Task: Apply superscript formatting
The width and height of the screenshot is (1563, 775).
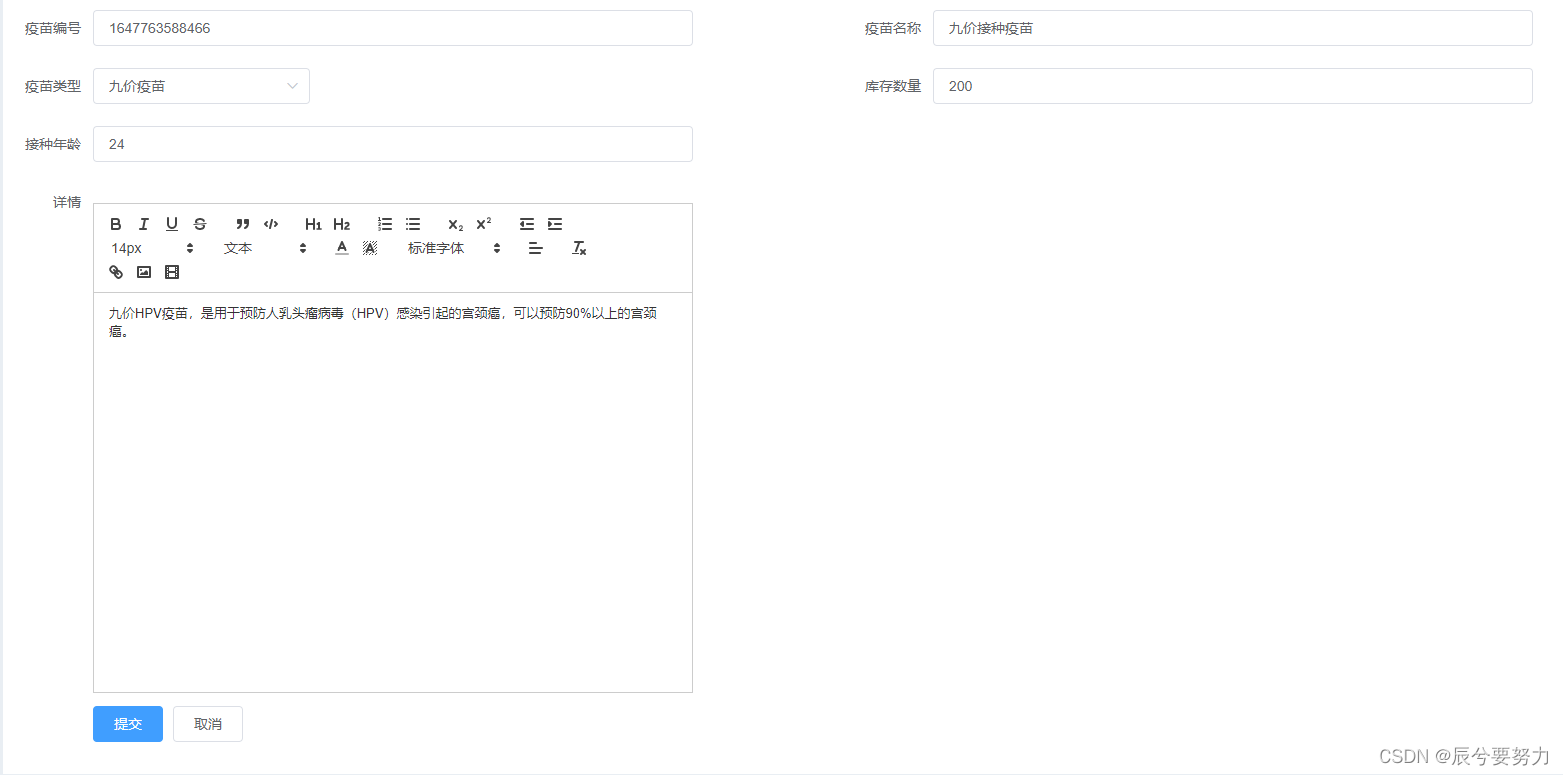Action: pos(483,224)
